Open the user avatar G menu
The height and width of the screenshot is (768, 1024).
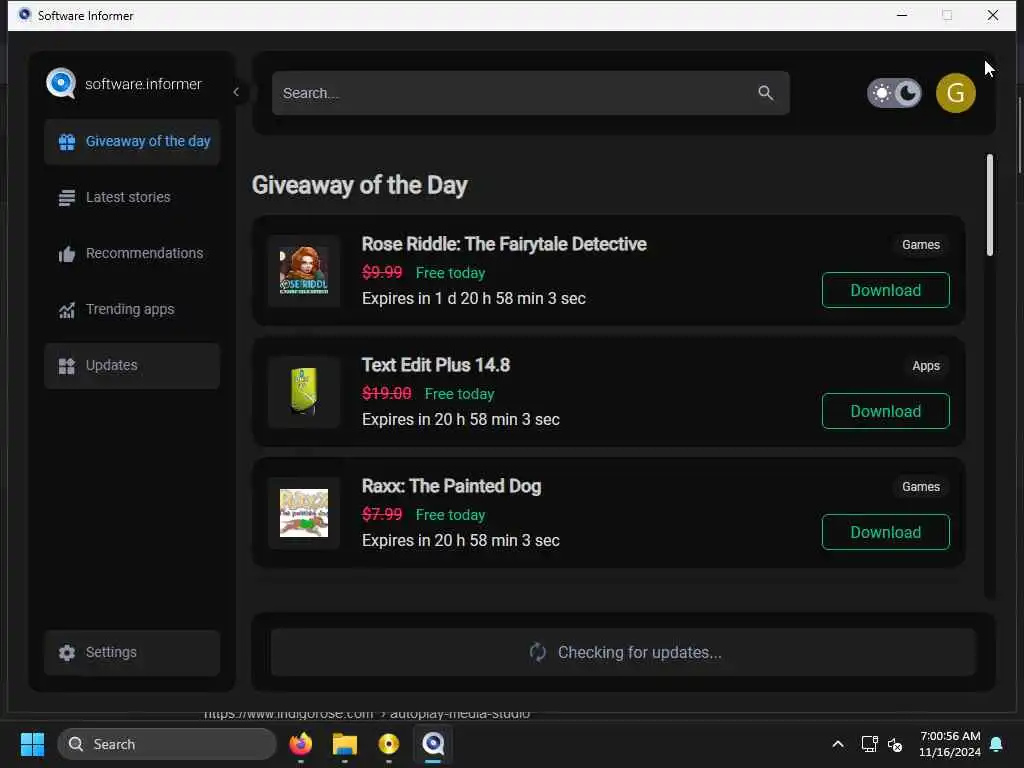point(955,93)
